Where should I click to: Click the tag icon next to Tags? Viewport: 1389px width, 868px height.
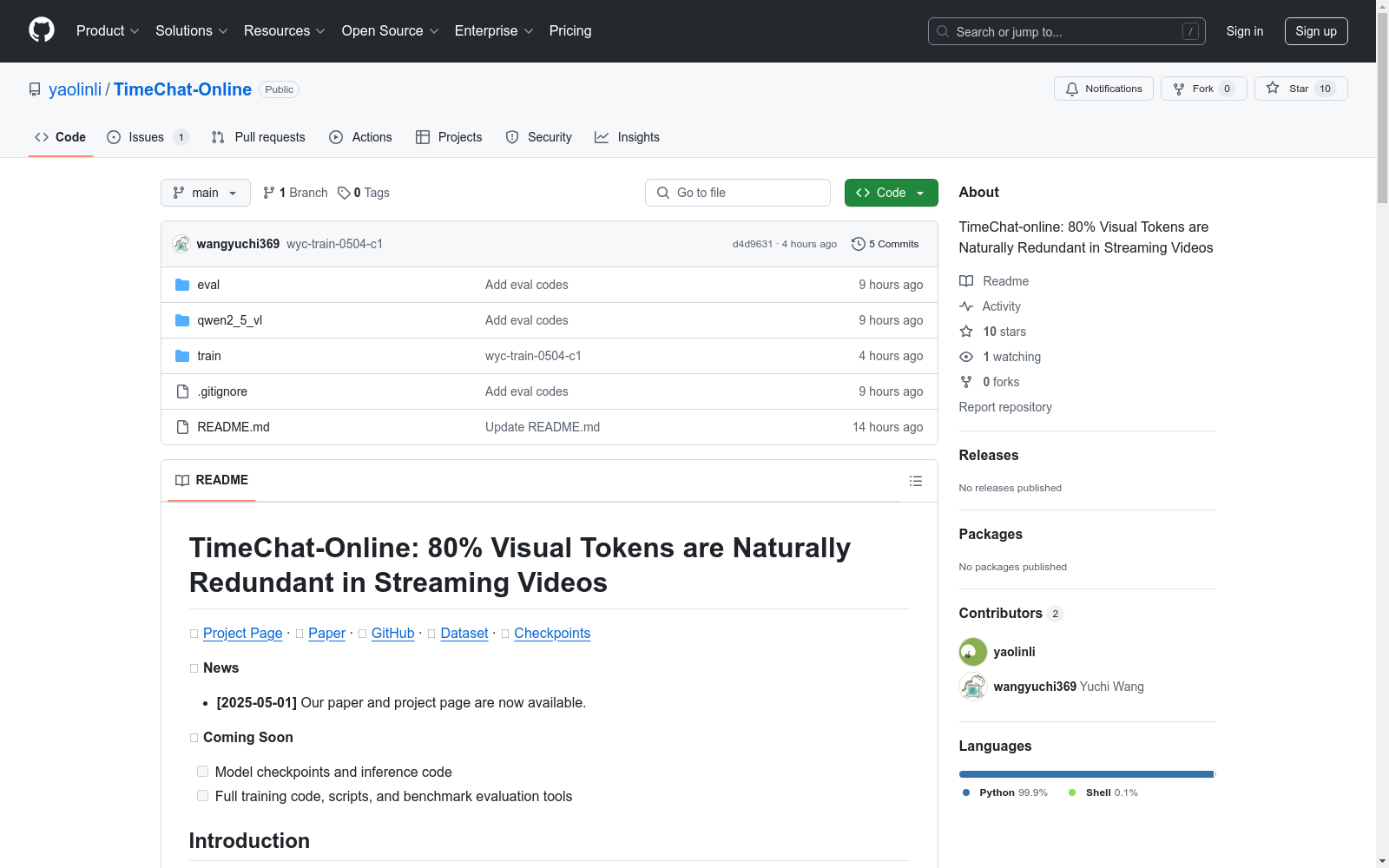pyautogui.click(x=344, y=193)
